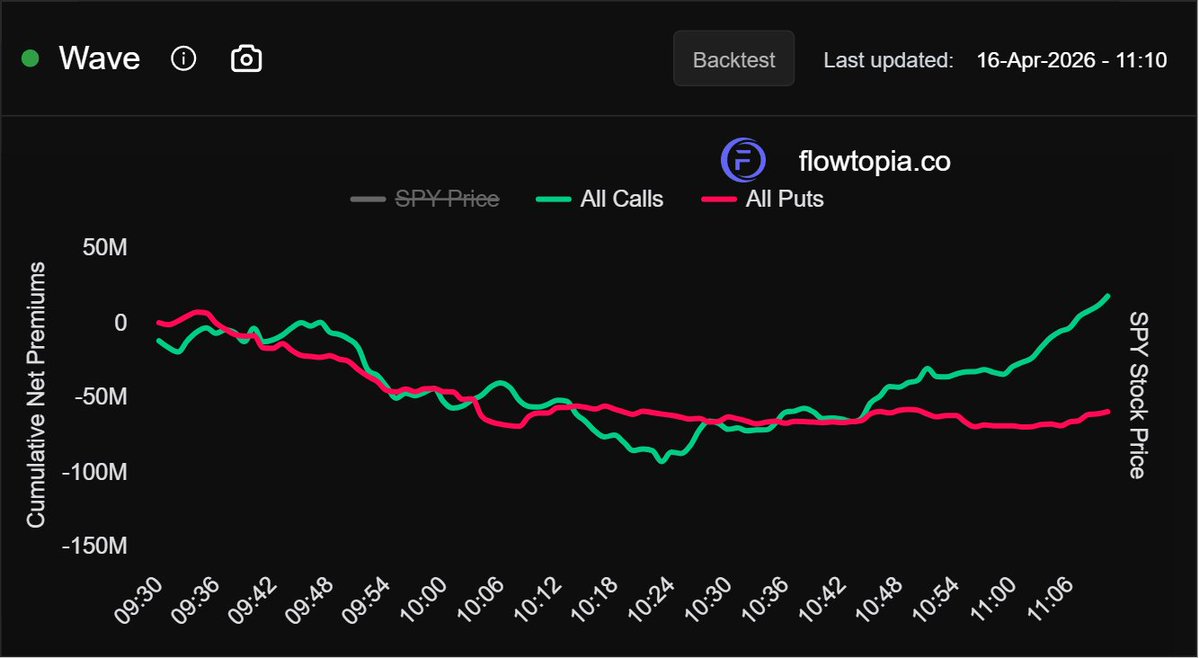Click the circular F watermark on chart
Screen dimensions: 1199x658
743,160
